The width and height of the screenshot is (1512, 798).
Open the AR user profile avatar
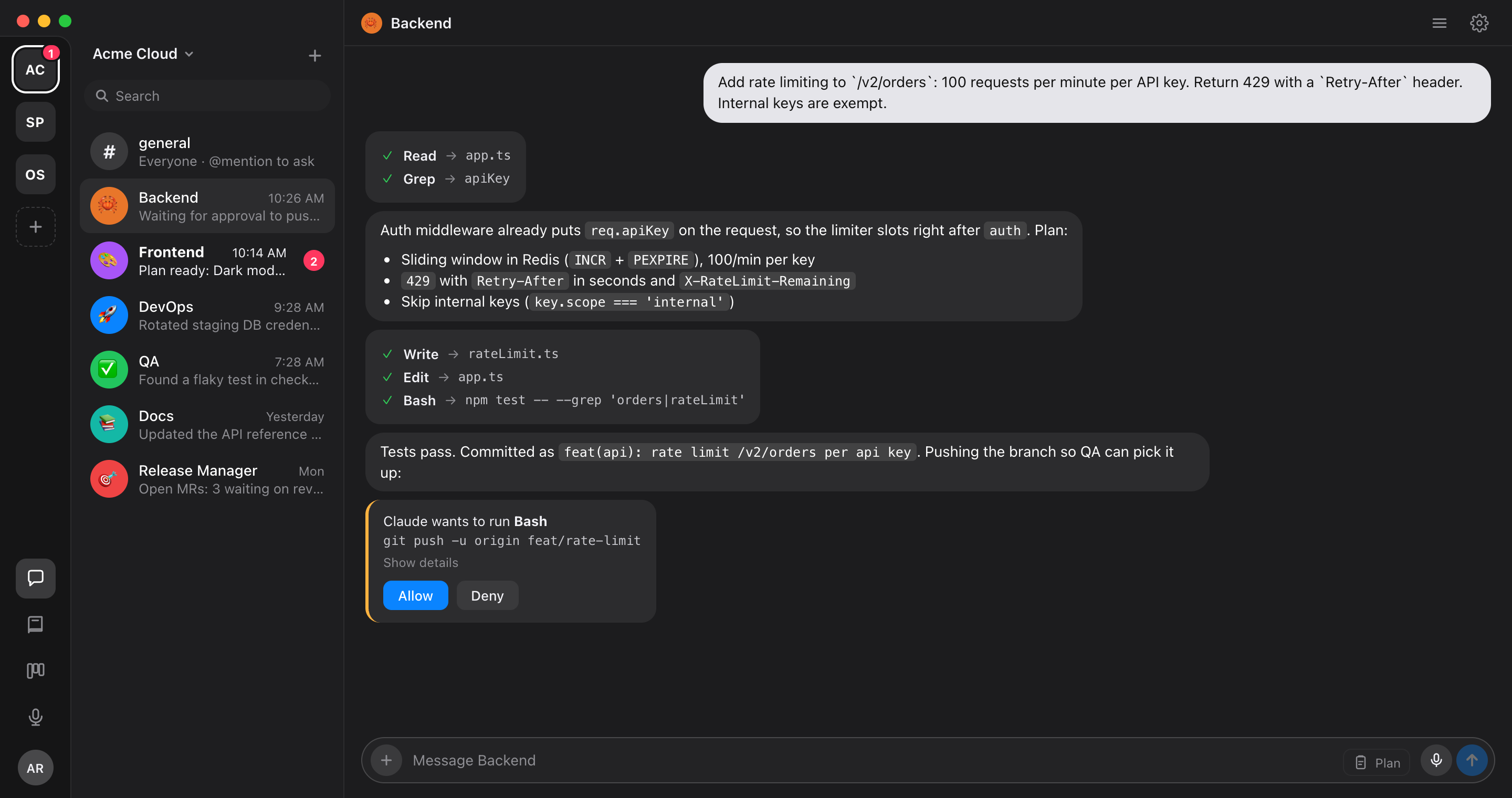[35, 768]
